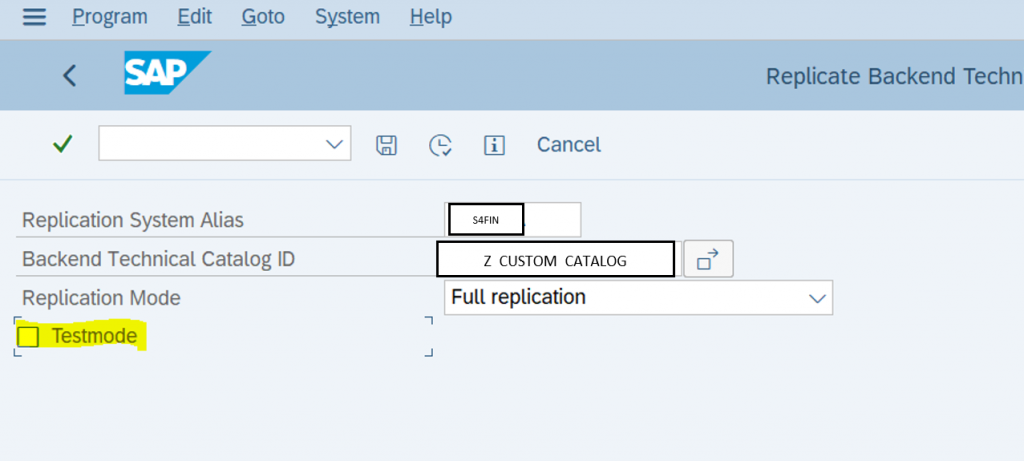The image size is (1024, 461).
Task: Open the System menu
Action: pyautogui.click(x=347, y=17)
